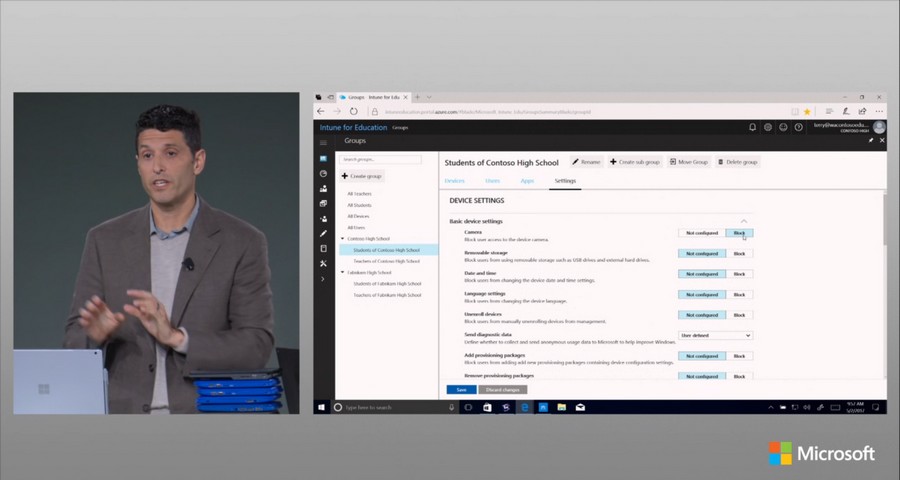
Task: Set Camera to Block
Action: 739,233
